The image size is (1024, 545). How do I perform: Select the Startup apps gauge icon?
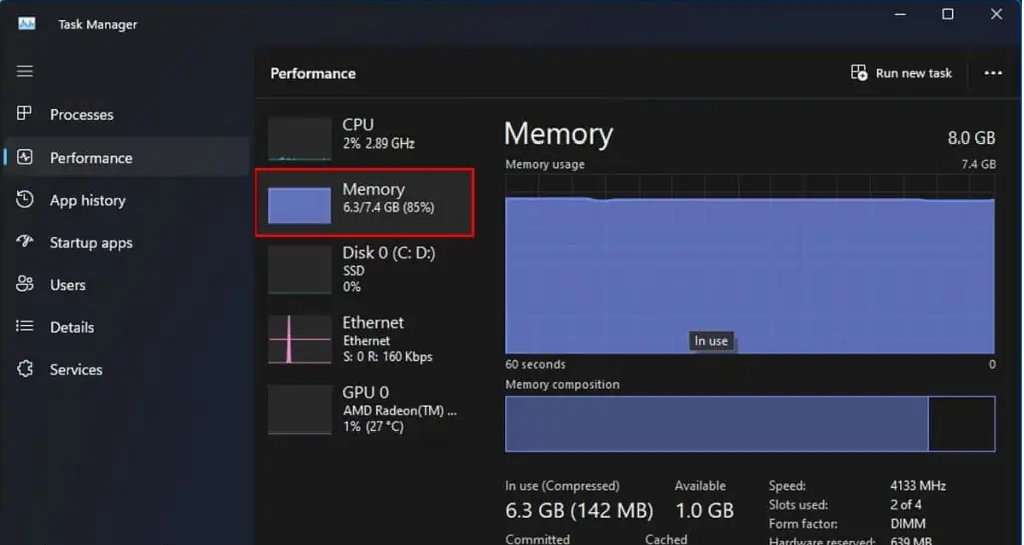25,242
